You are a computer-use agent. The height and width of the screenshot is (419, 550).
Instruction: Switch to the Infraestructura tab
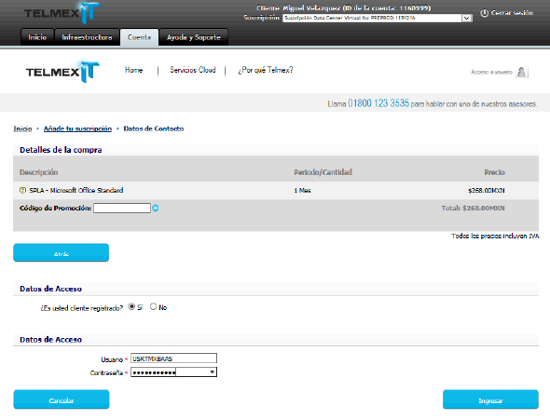[x=87, y=37]
